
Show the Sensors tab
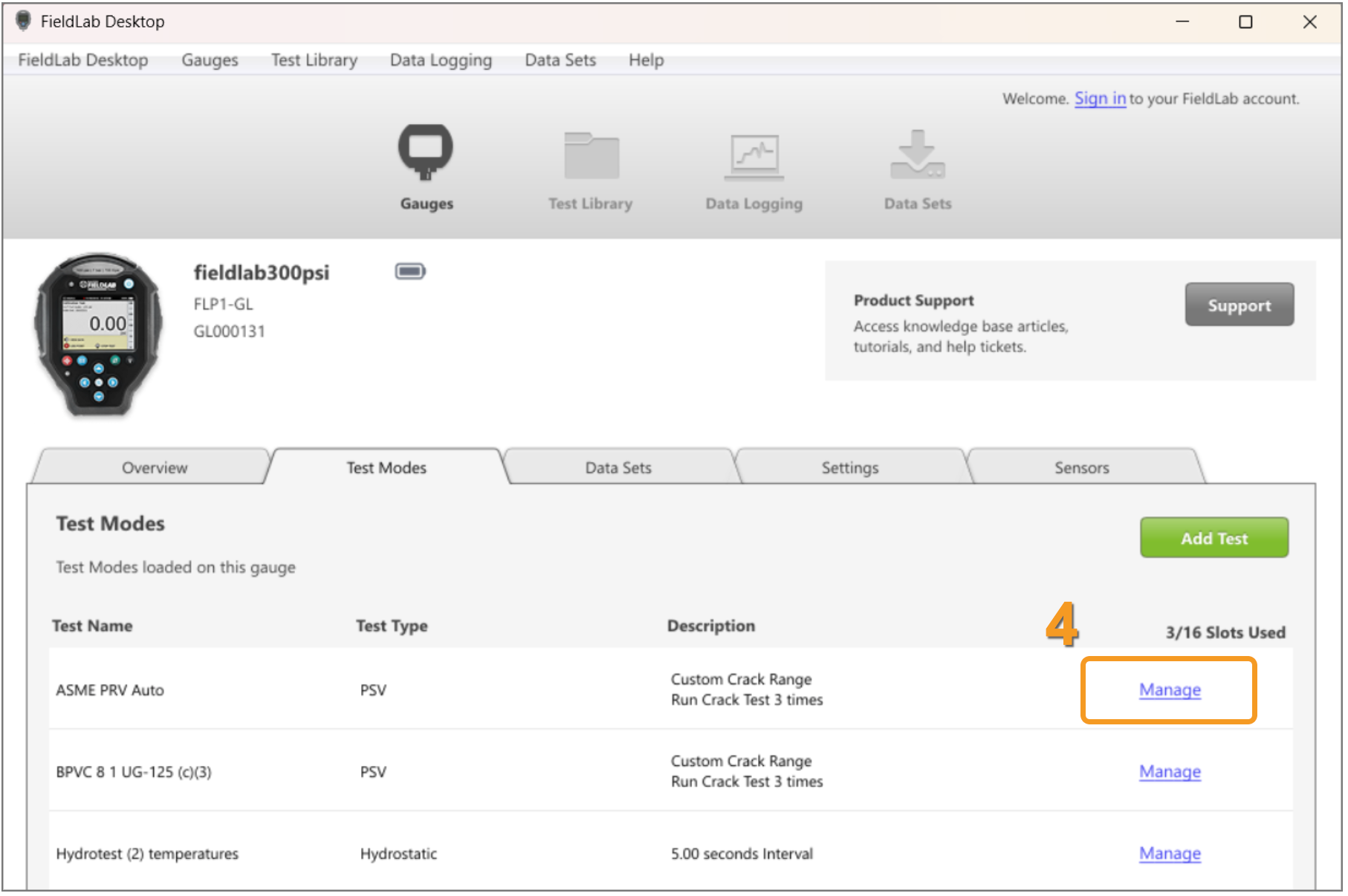(1082, 467)
